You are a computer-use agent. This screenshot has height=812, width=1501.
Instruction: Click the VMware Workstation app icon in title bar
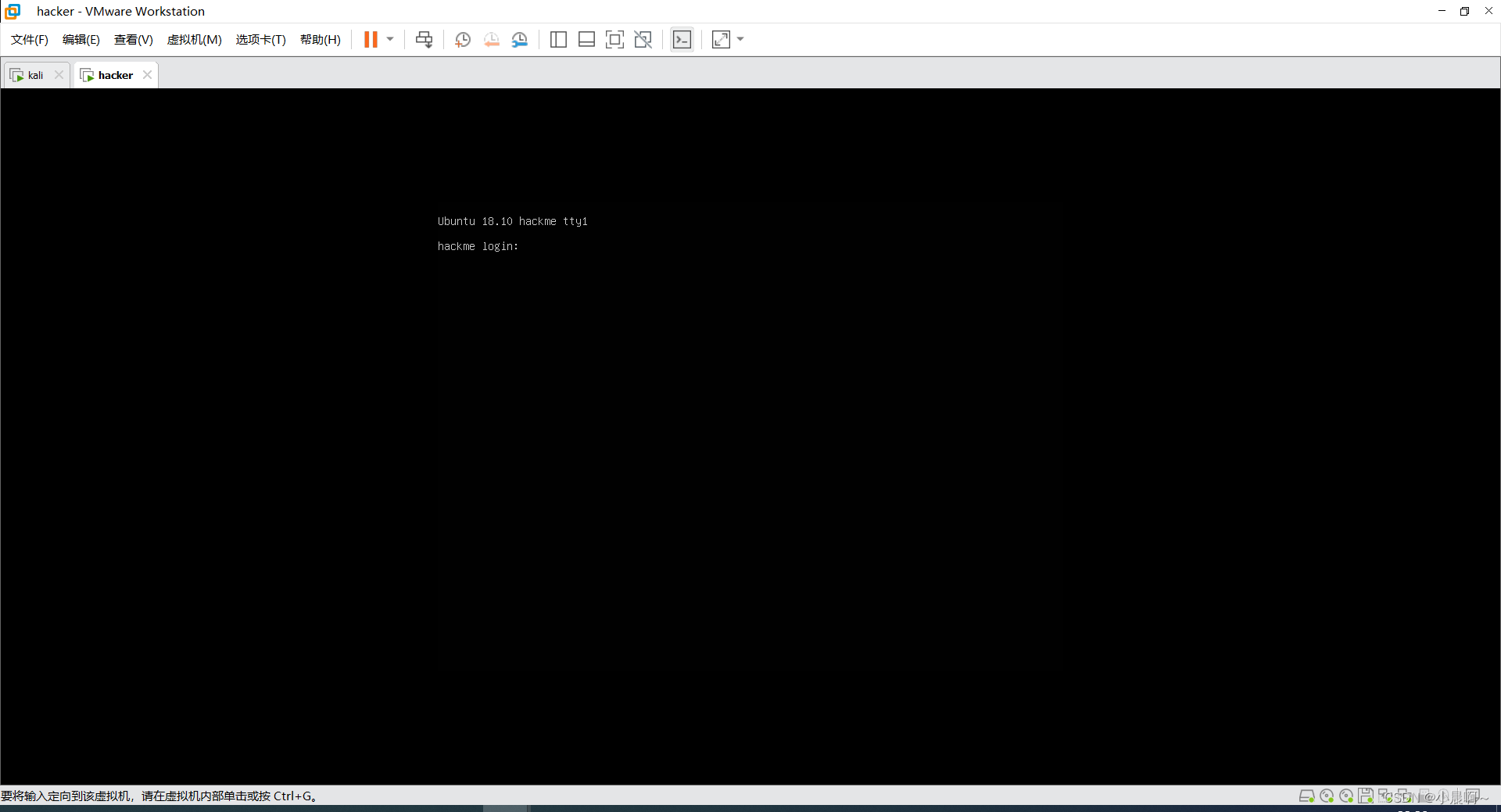point(13,11)
